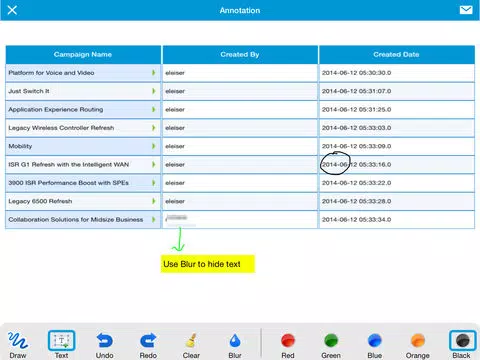Open campaign 'Application Experience Routing'

56,109
